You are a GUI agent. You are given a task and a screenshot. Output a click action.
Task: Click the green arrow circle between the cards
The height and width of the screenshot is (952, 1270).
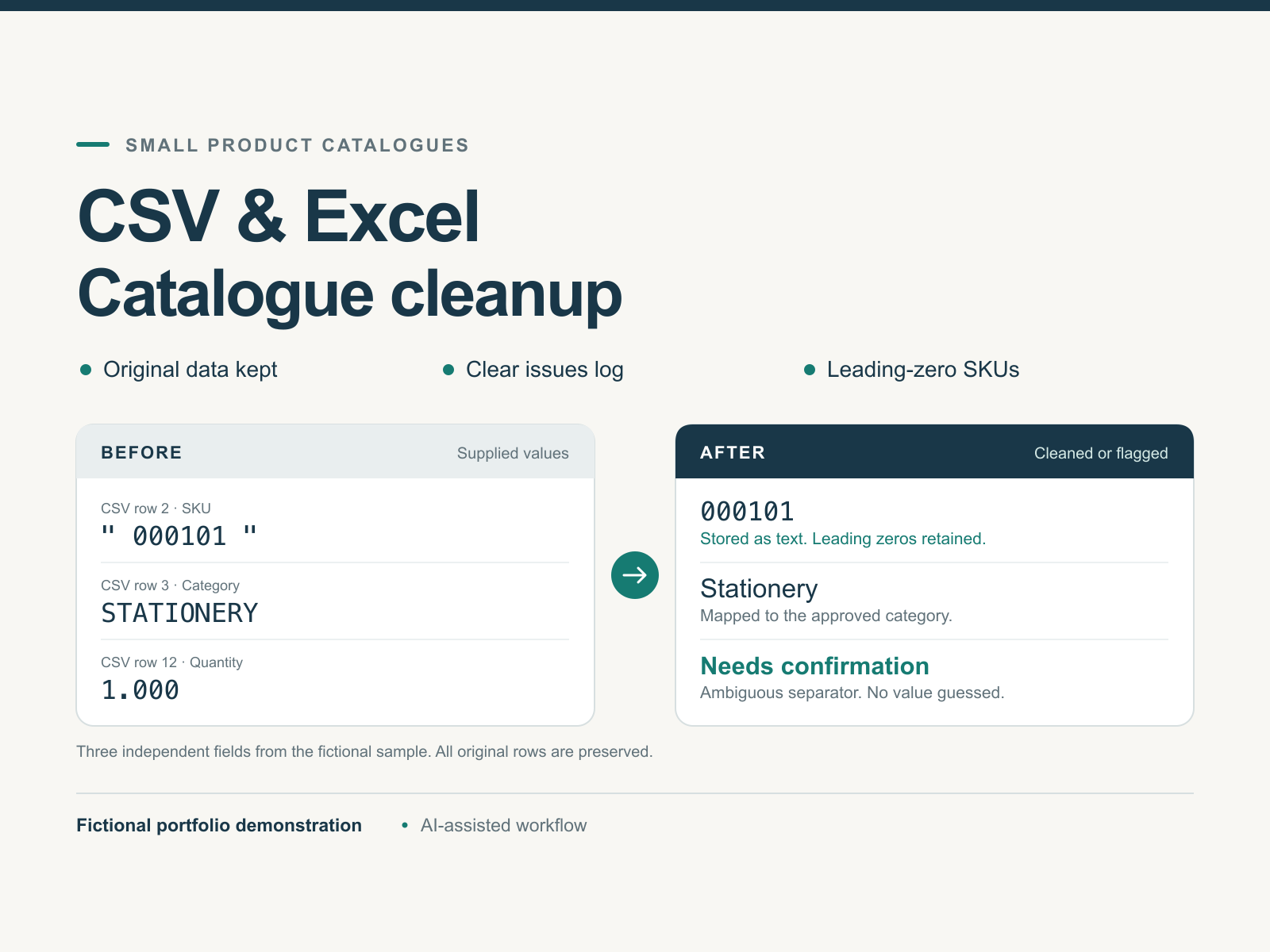coord(635,575)
